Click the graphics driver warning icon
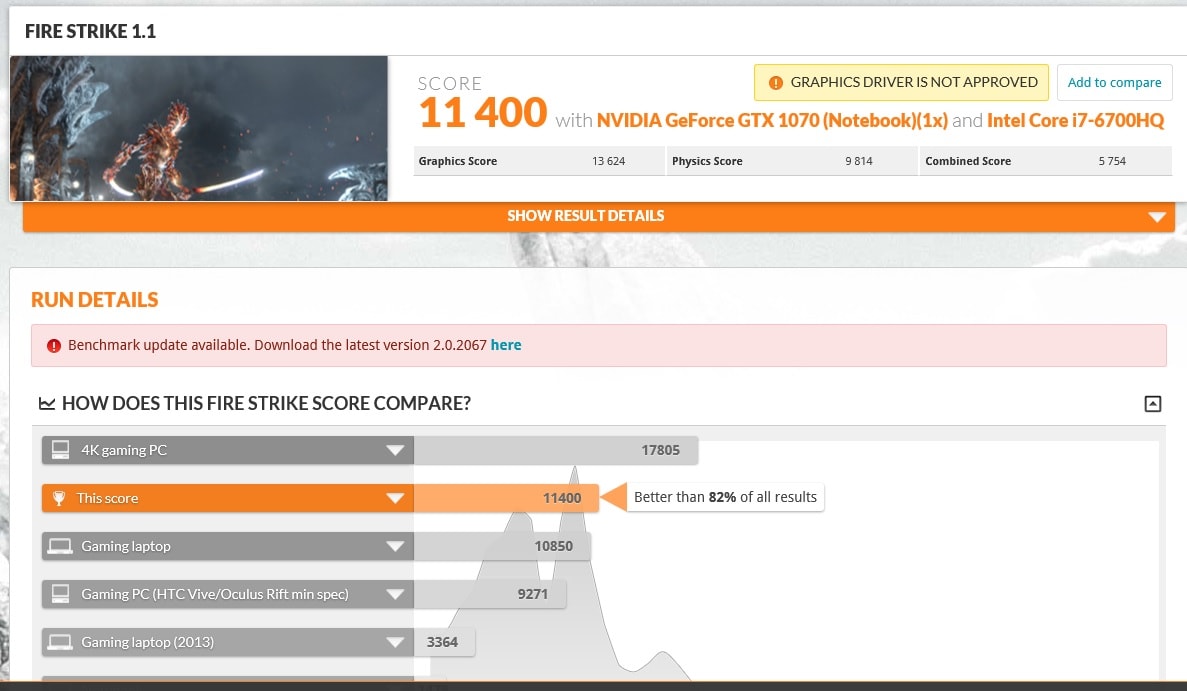 (x=775, y=82)
